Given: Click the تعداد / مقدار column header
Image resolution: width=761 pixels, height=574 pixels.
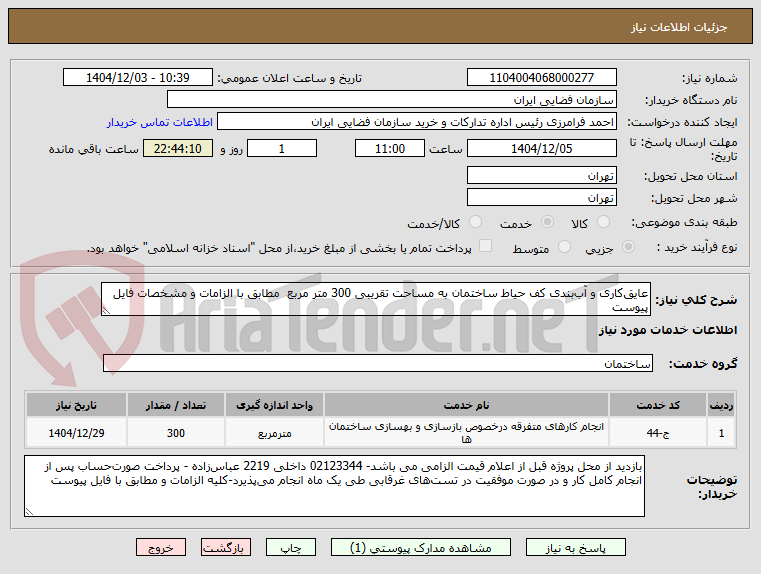Looking at the screenshot, I should pyautogui.click(x=176, y=405).
